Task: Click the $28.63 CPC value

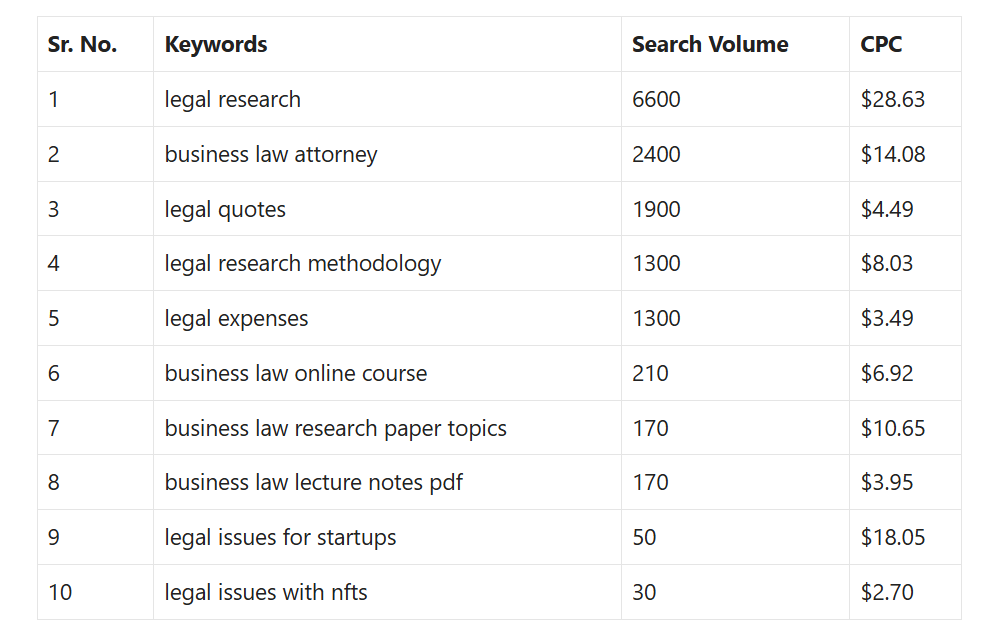Action: point(893,99)
